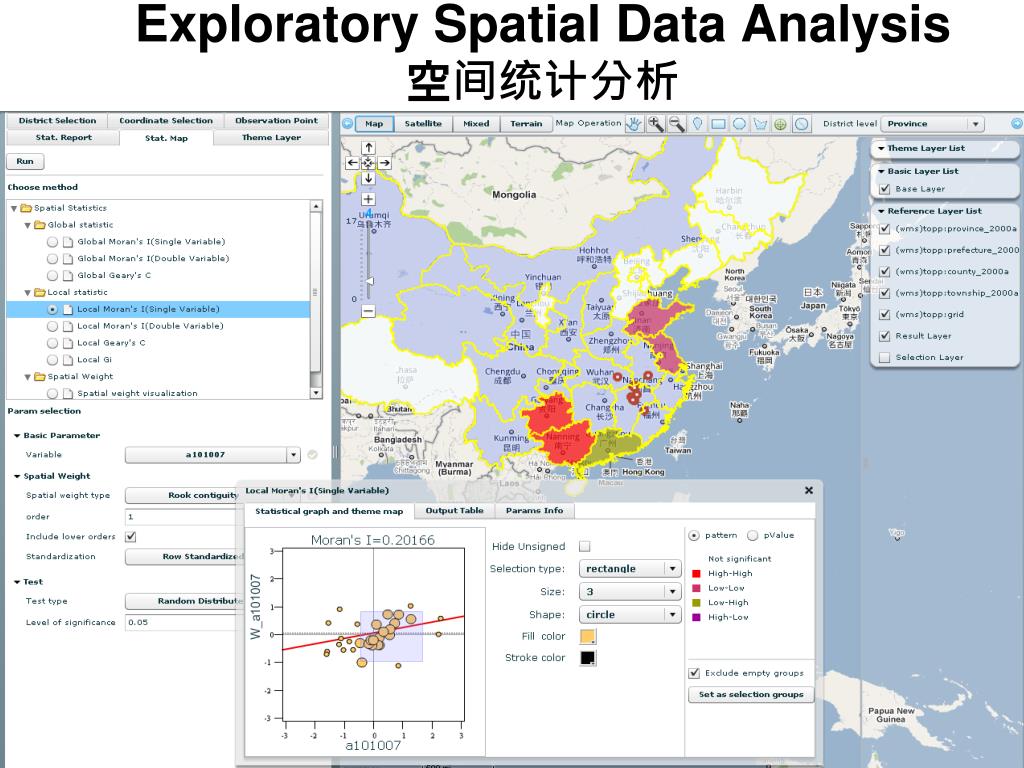Collapse the Spatial Statistics tree folder
This screenshot has height=768, width=1024.
pos(14,208)
